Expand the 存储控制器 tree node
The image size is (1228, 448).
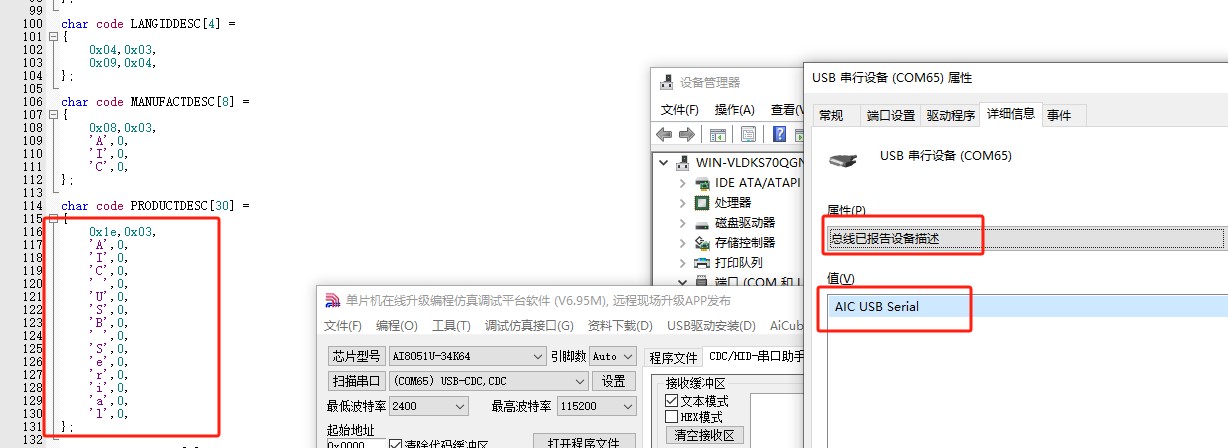click(x=683, y=243)
